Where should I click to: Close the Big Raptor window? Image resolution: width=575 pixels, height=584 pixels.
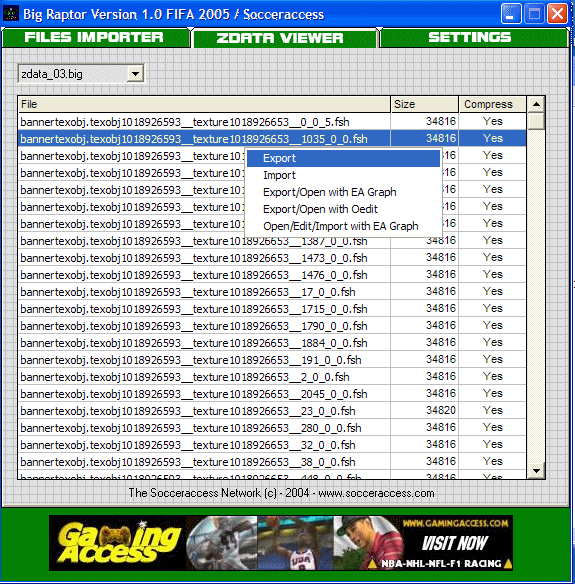(557, 14)
